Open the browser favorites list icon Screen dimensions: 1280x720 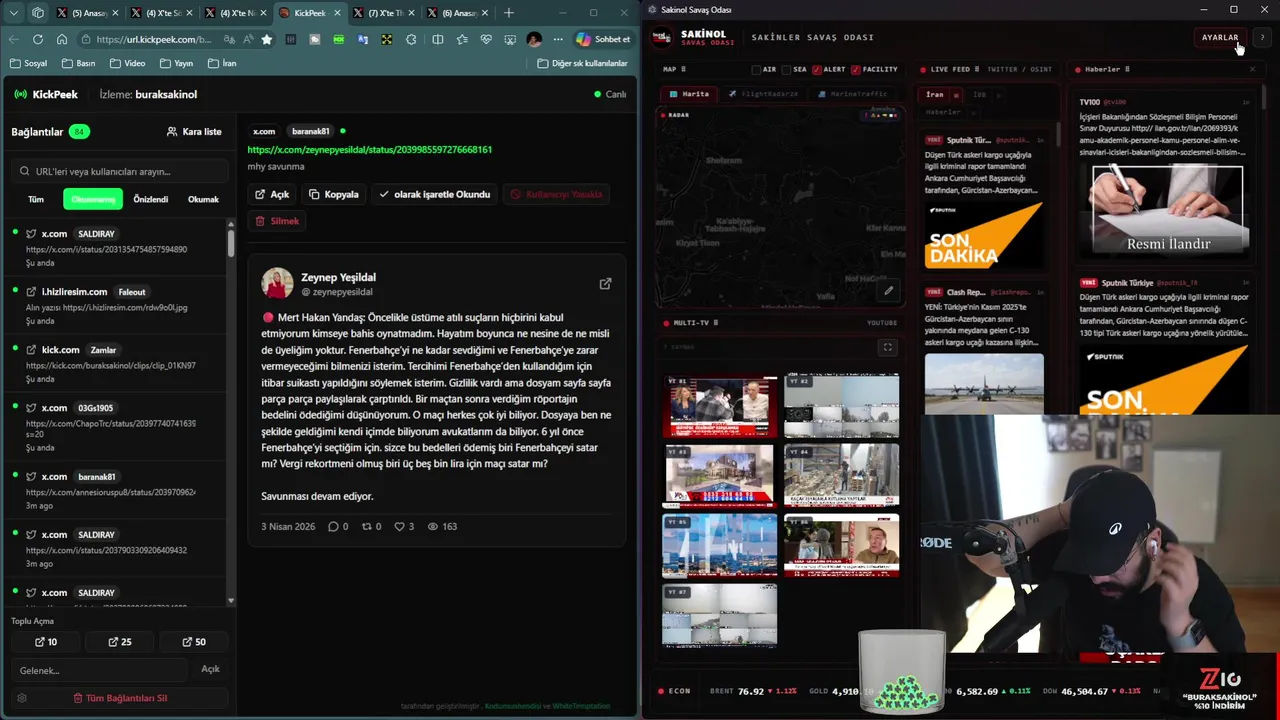[462, 39]
